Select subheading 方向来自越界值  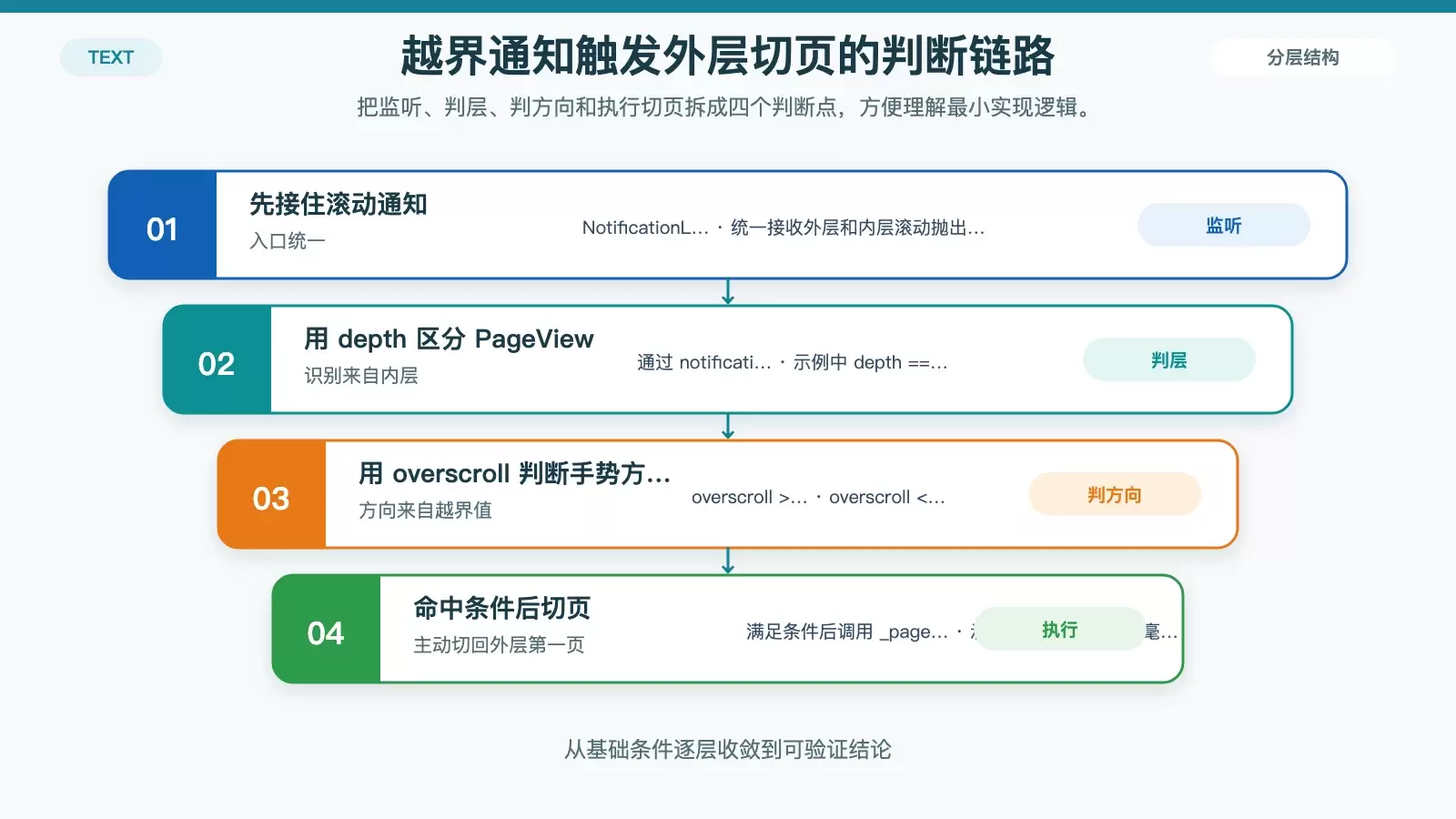425,511
